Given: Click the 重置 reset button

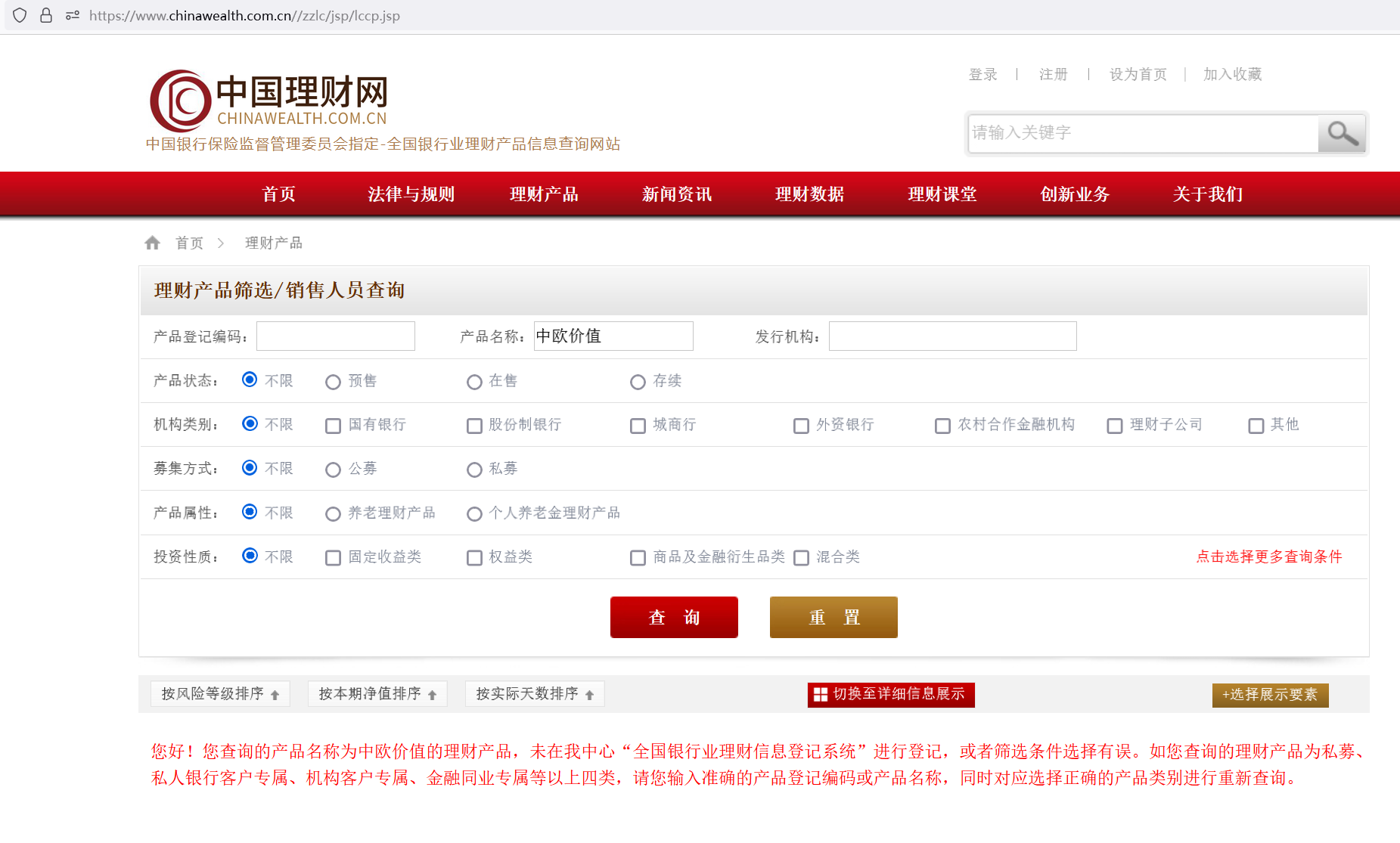Looking at the screenshot, I should pyautogui.click(x=833, y=617).
